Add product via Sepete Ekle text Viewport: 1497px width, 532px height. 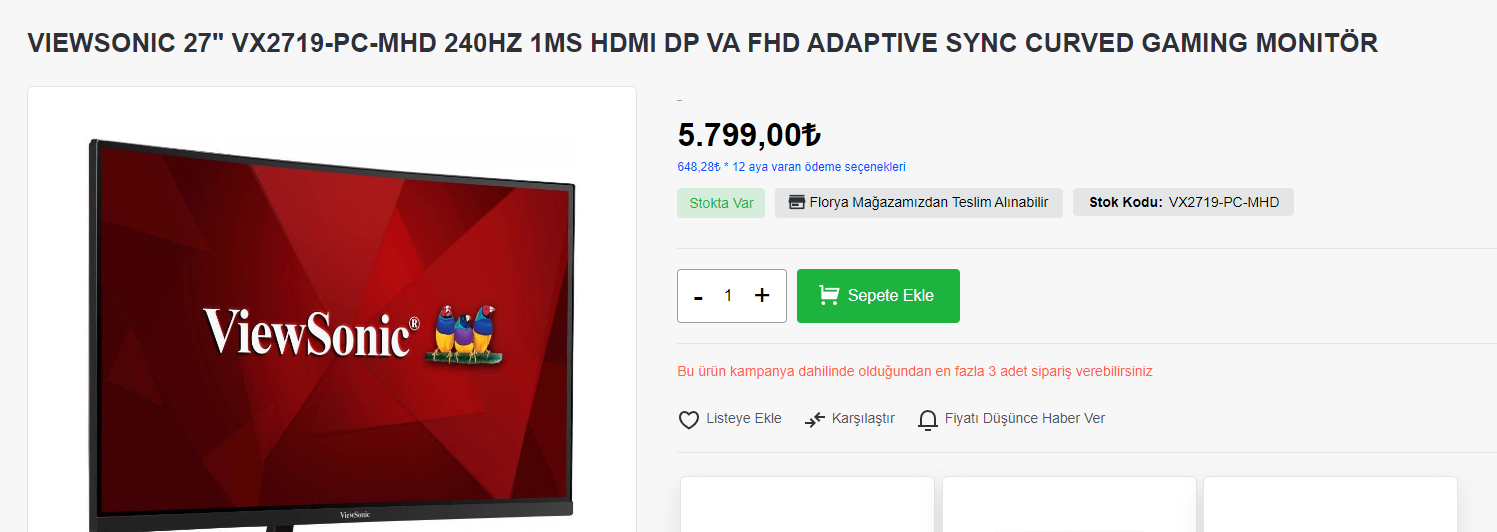pos(891,295)
